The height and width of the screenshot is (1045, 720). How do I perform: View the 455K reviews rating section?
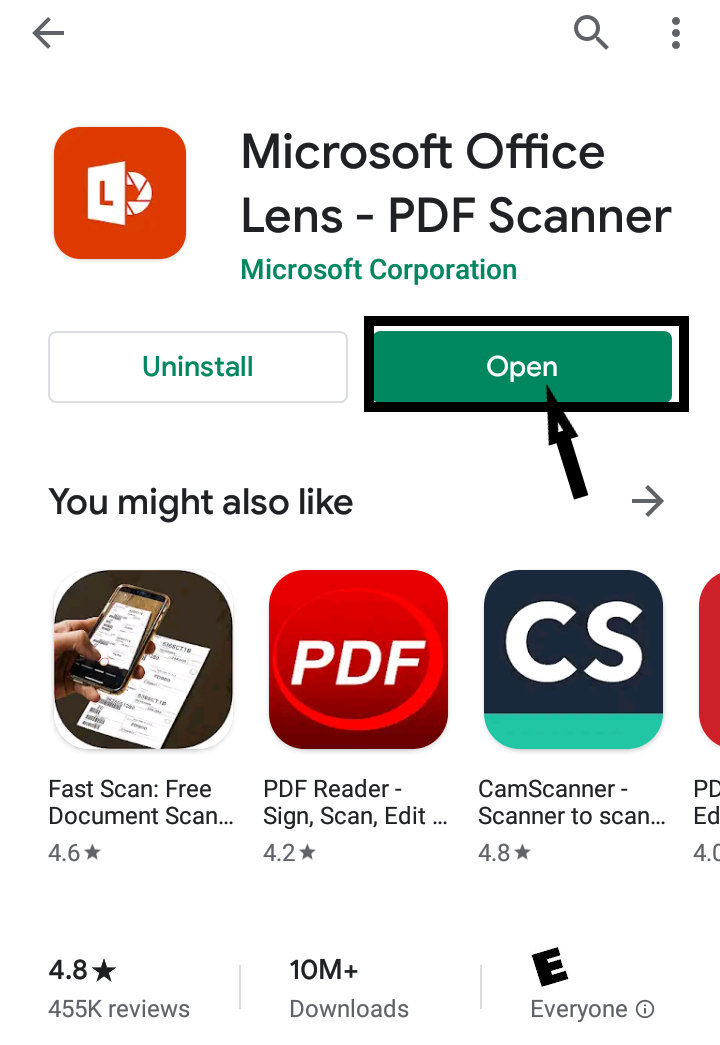tap(119, 989)
